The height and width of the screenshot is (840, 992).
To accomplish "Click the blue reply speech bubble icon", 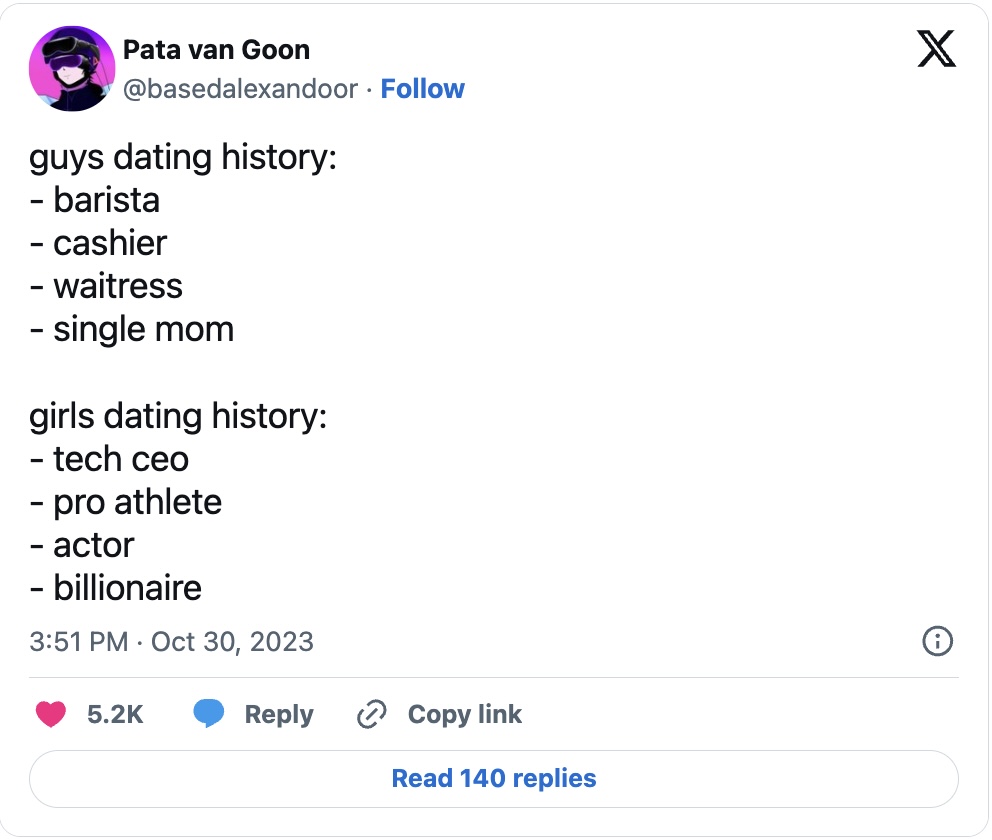I will tap(208, 714).
